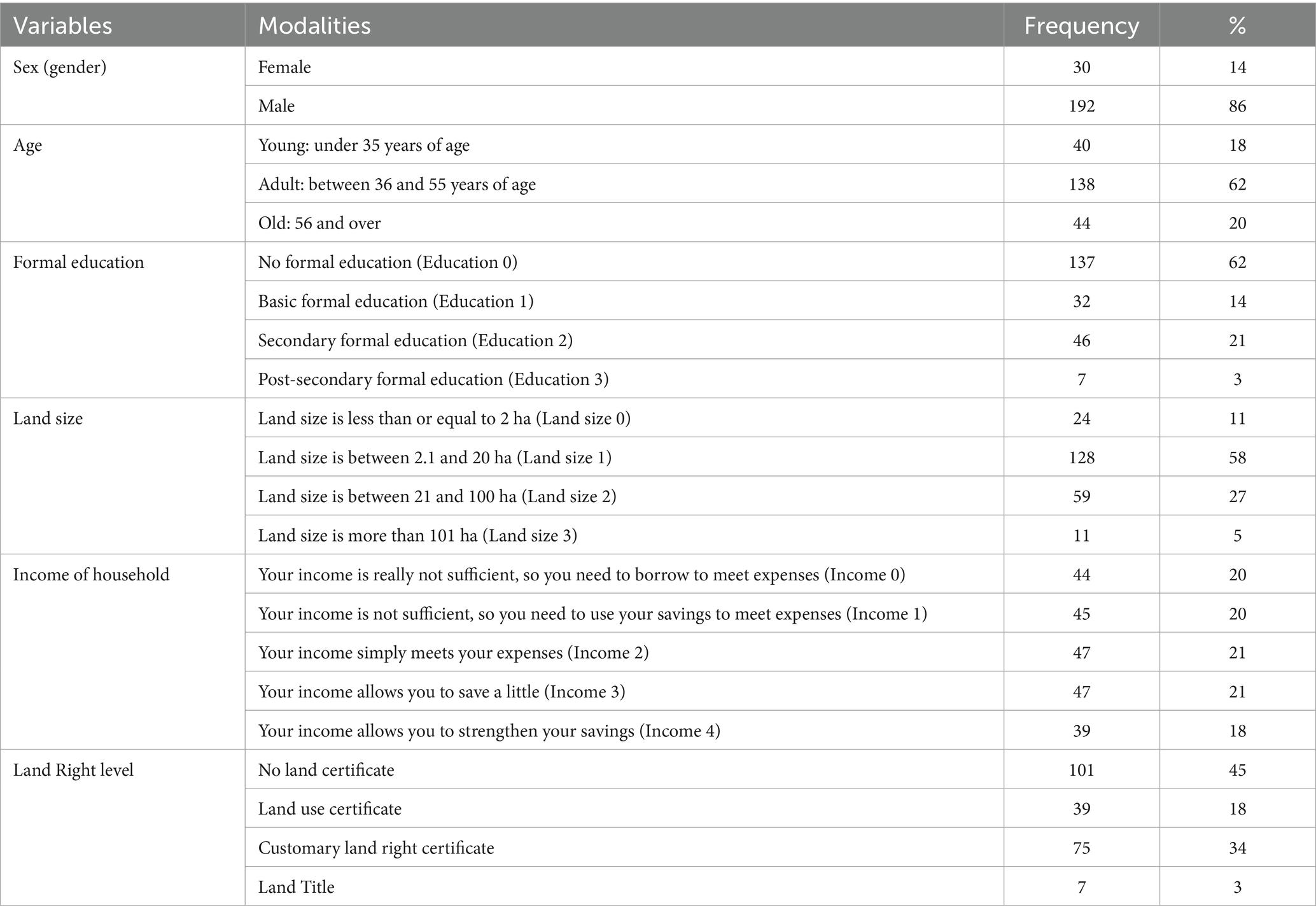Select the Formal education variable cell
The image size is (1316, 917).
tap(78, 262)
